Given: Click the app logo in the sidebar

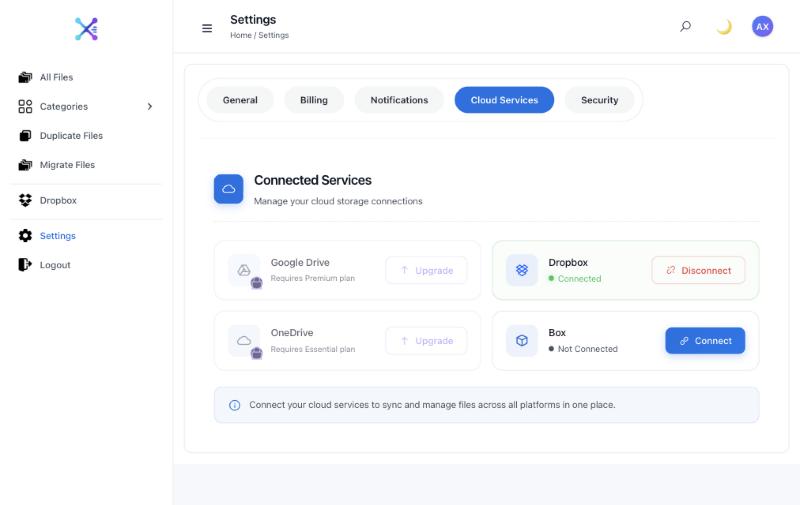Looking at the screenshot, I should coord(86,29).
